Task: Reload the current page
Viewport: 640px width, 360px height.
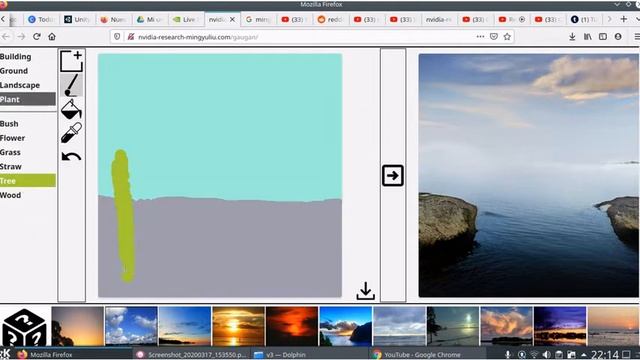Action: [37, 36]
